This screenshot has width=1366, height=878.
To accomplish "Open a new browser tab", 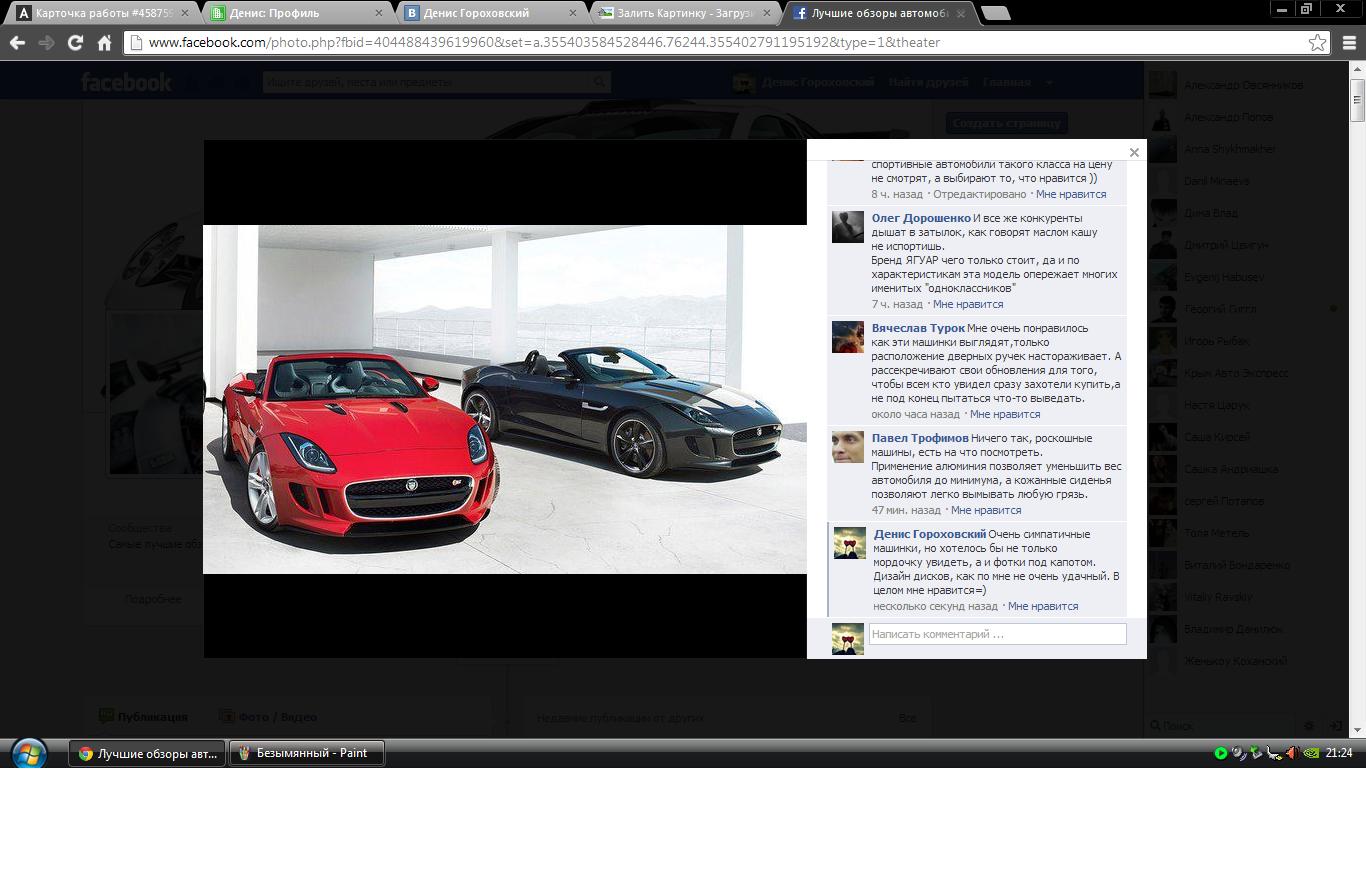I will (x=995, y=13).
